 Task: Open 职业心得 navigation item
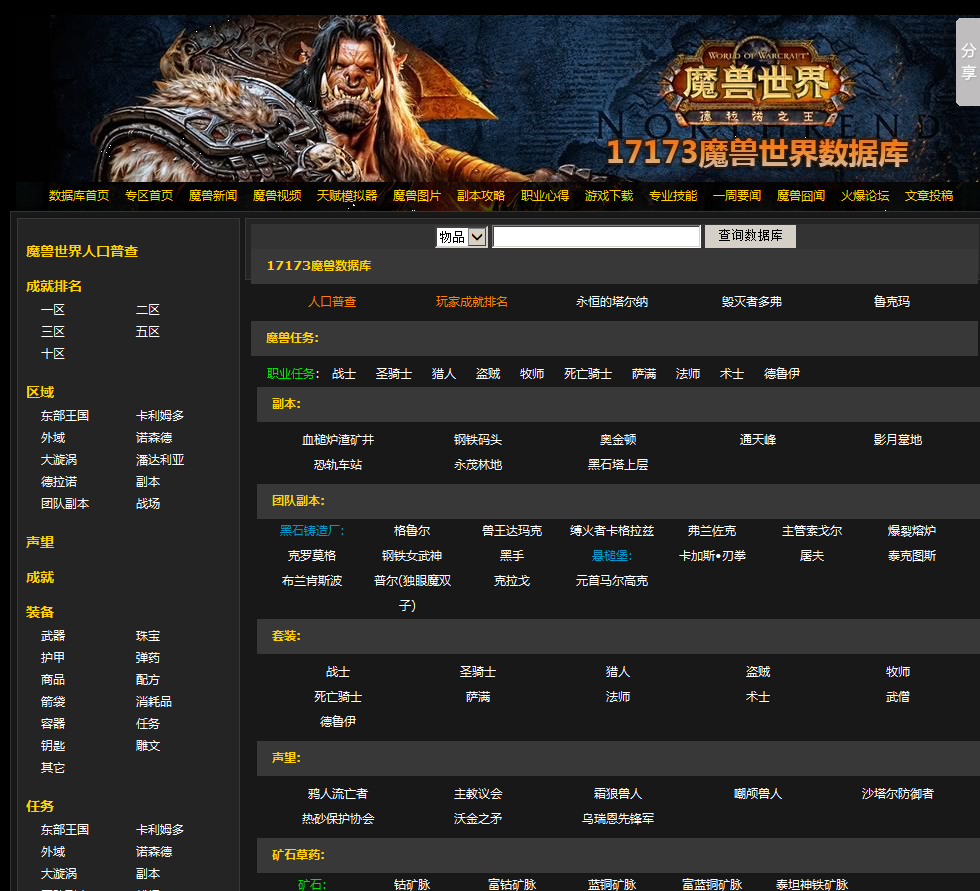coord(545,196)
